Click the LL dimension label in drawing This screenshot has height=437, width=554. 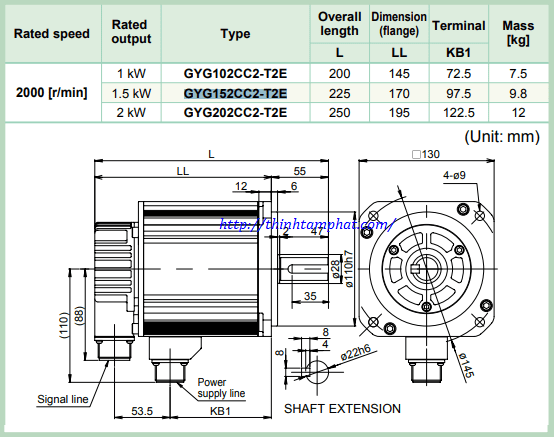pos(183,171)
